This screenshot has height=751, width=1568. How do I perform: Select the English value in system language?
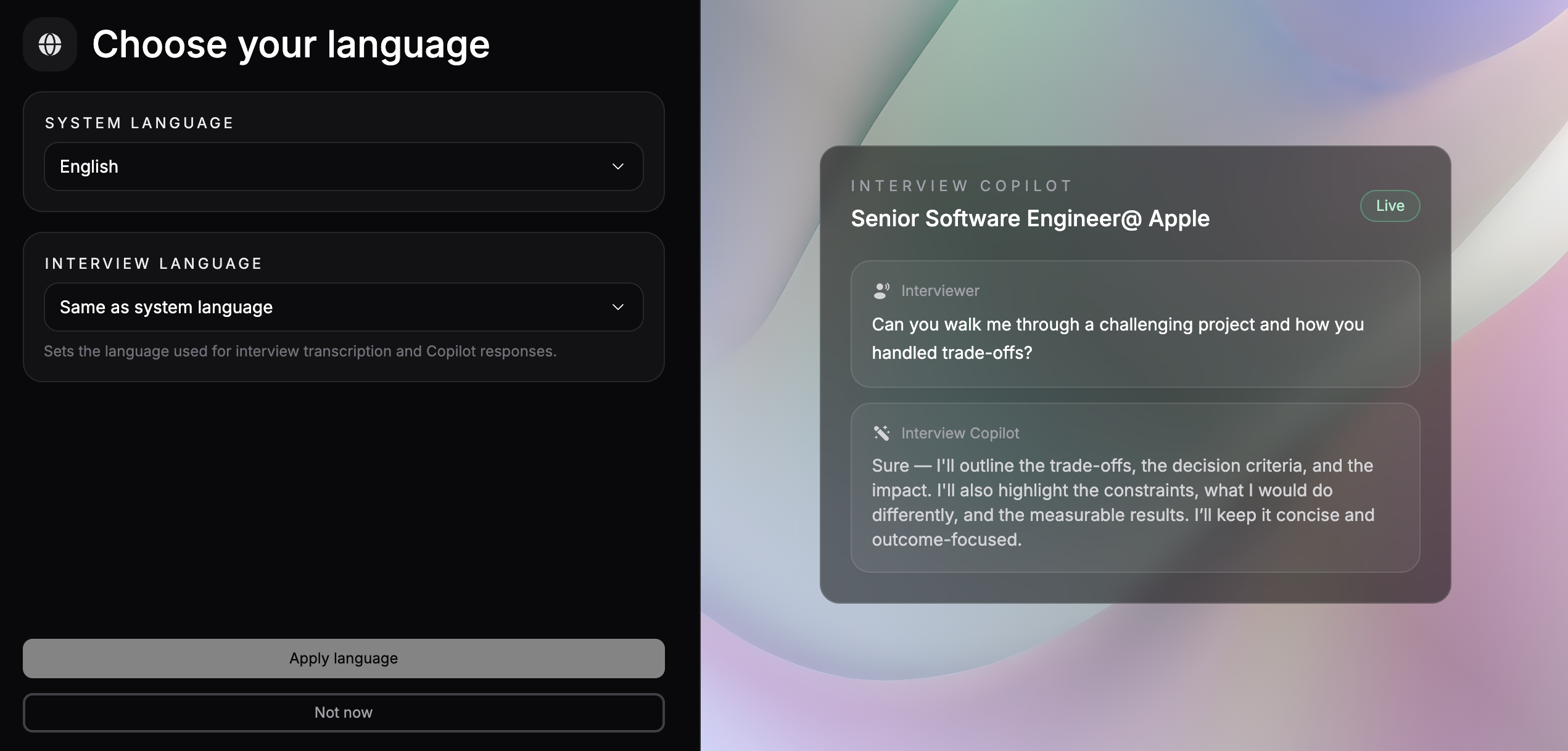(89, 166)
